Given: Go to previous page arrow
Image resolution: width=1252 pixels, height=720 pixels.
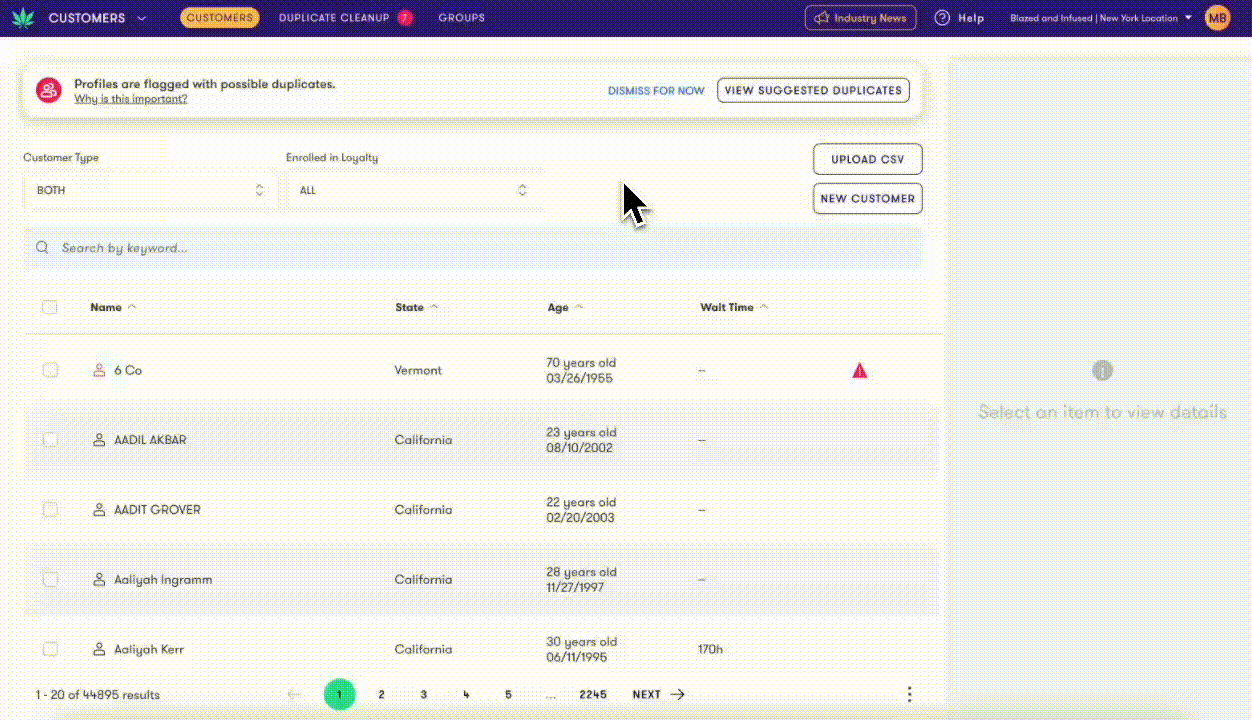Looking at the screenshot, I should click(x=294, y=694).
